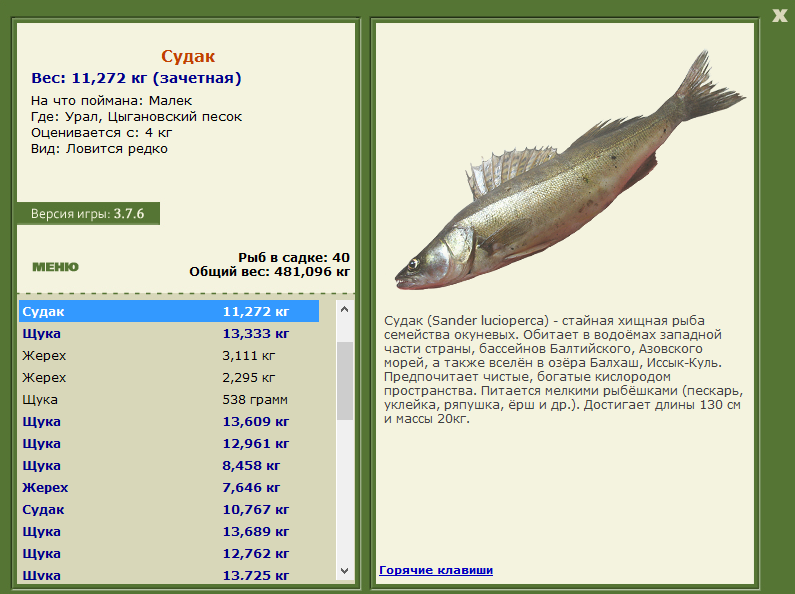
Task: Select the Щука 538 грамм row
Action: (x=169, y=399)
